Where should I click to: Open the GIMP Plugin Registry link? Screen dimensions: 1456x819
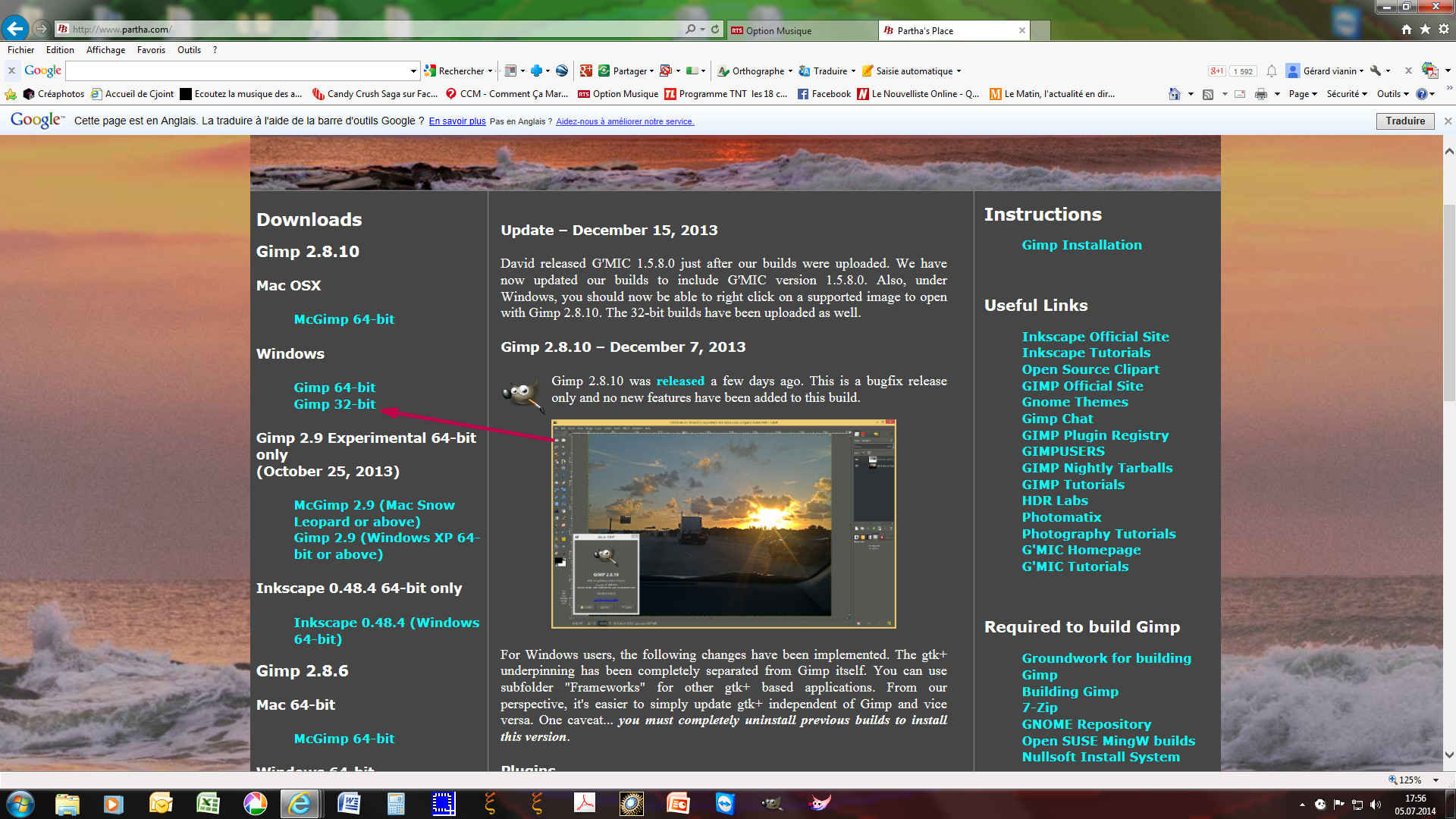click(x=1095, y=435)
